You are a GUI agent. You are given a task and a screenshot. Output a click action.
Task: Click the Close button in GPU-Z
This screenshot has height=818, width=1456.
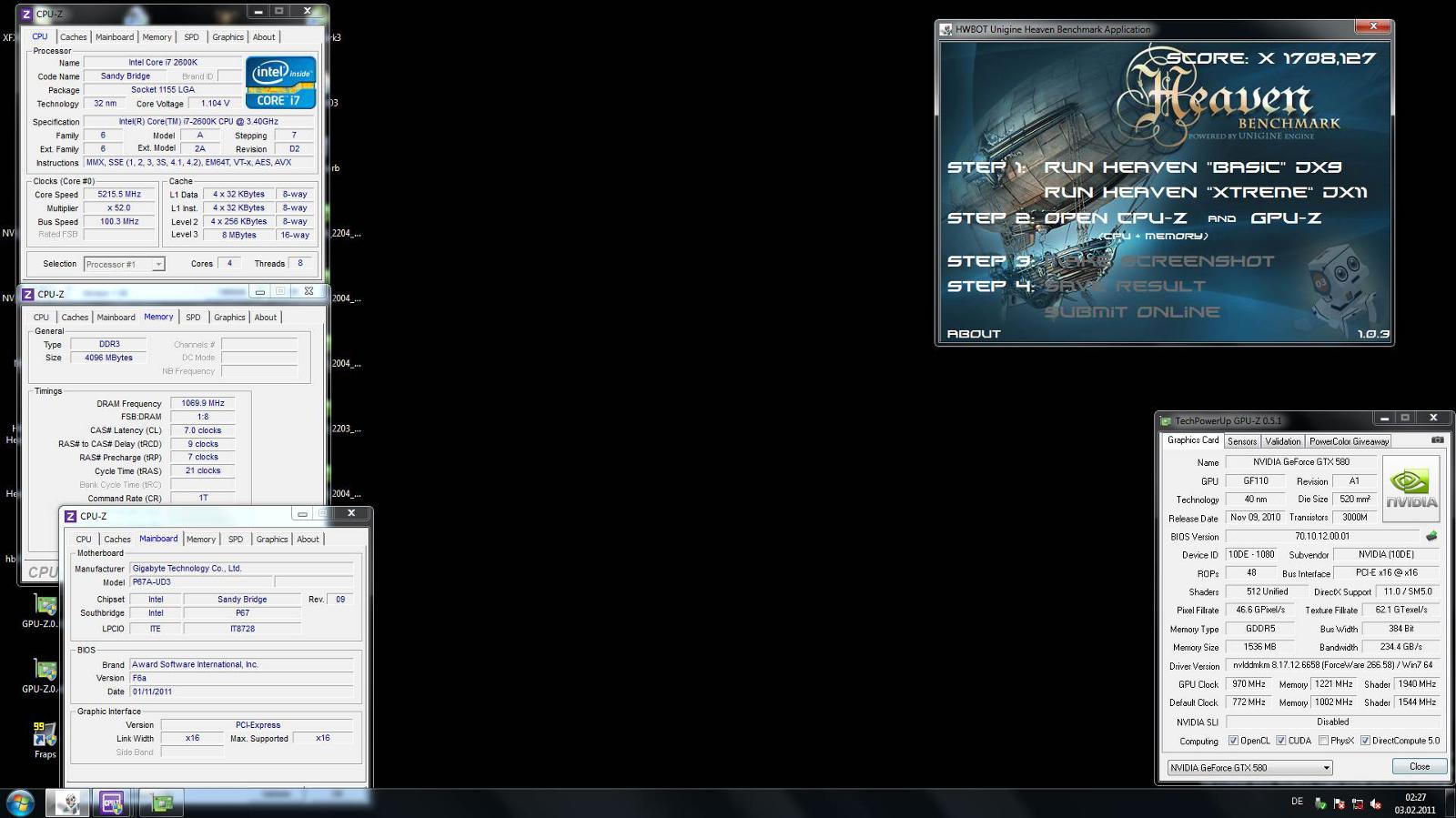click(x=1420, y=767)
